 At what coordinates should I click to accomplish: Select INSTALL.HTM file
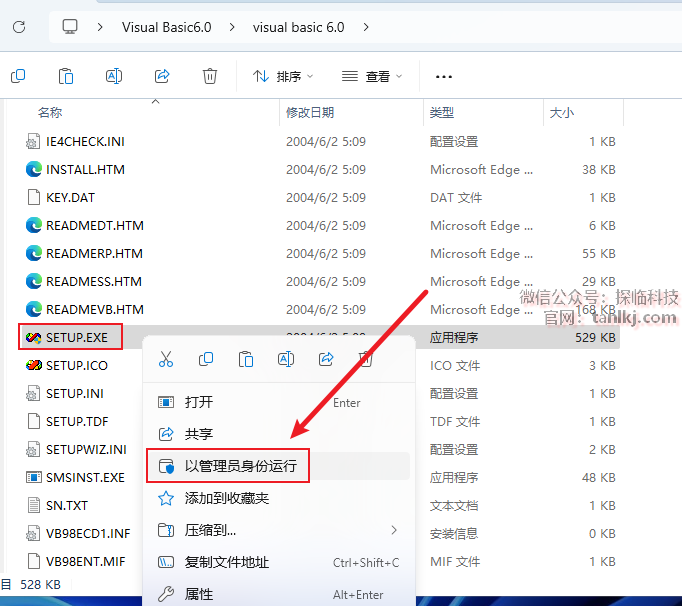tap(85, 169)
